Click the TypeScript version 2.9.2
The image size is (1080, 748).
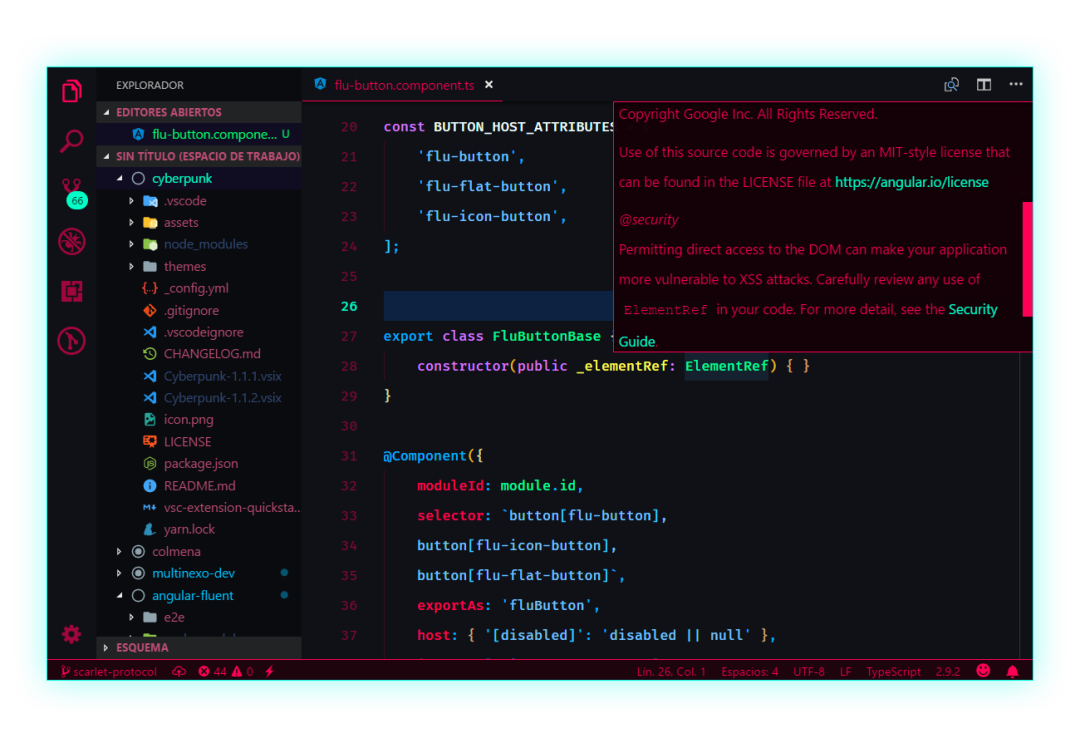[948, 672]
